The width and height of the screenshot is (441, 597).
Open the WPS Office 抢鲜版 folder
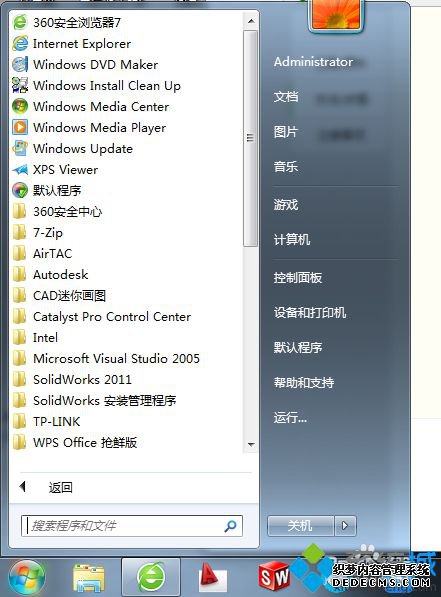click(x=75, y=442)
